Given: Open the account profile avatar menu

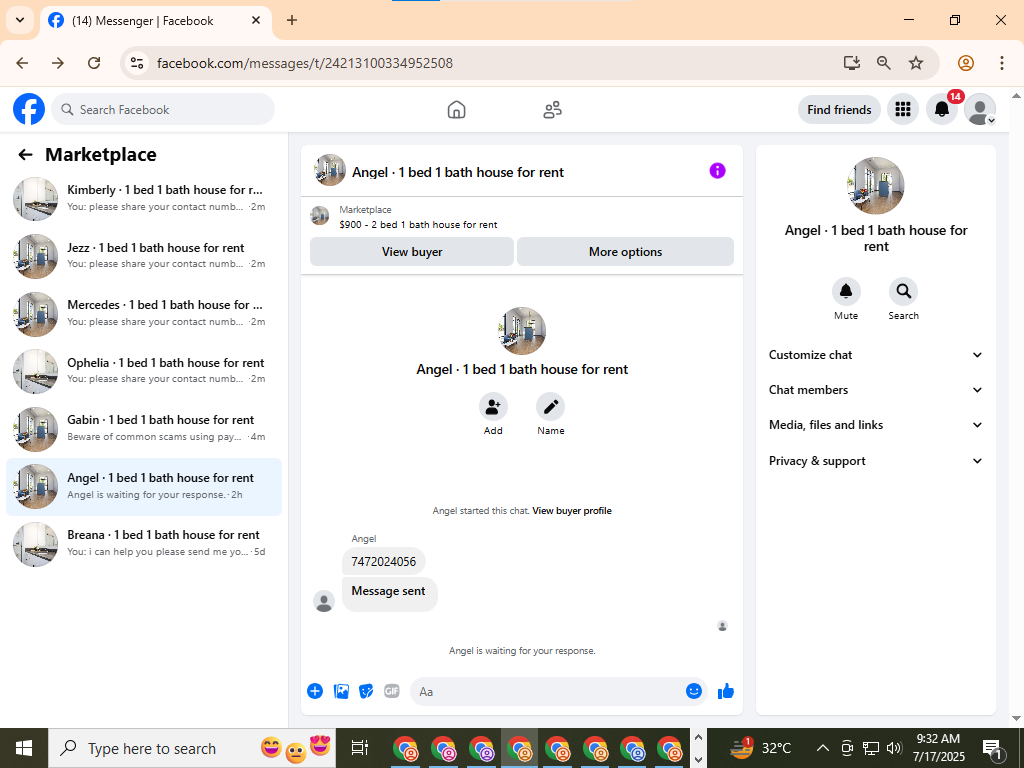Looking at the screenshot, I should coord(980,109).
